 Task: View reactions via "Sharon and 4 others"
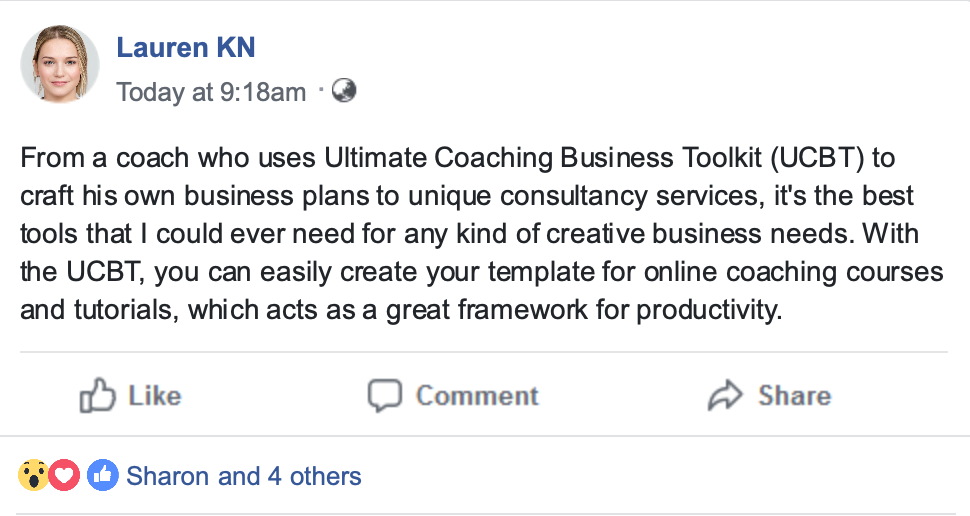[x=243, y=476]
